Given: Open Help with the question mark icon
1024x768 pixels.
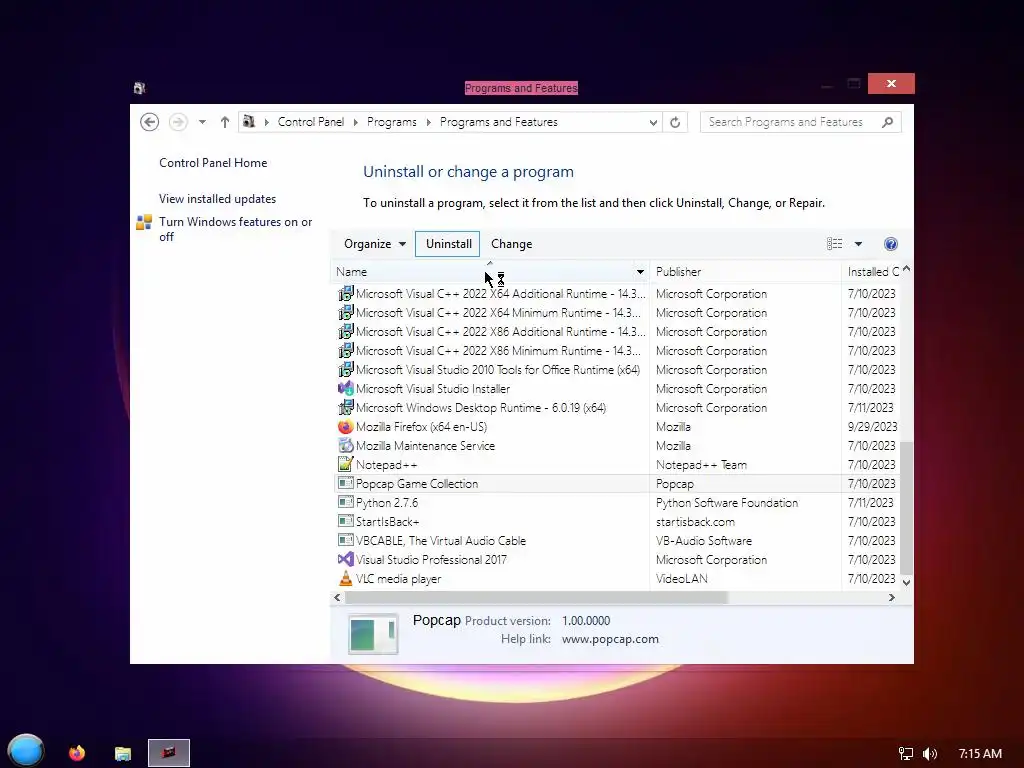Looking at the screenshot, I should click(891, 244).
